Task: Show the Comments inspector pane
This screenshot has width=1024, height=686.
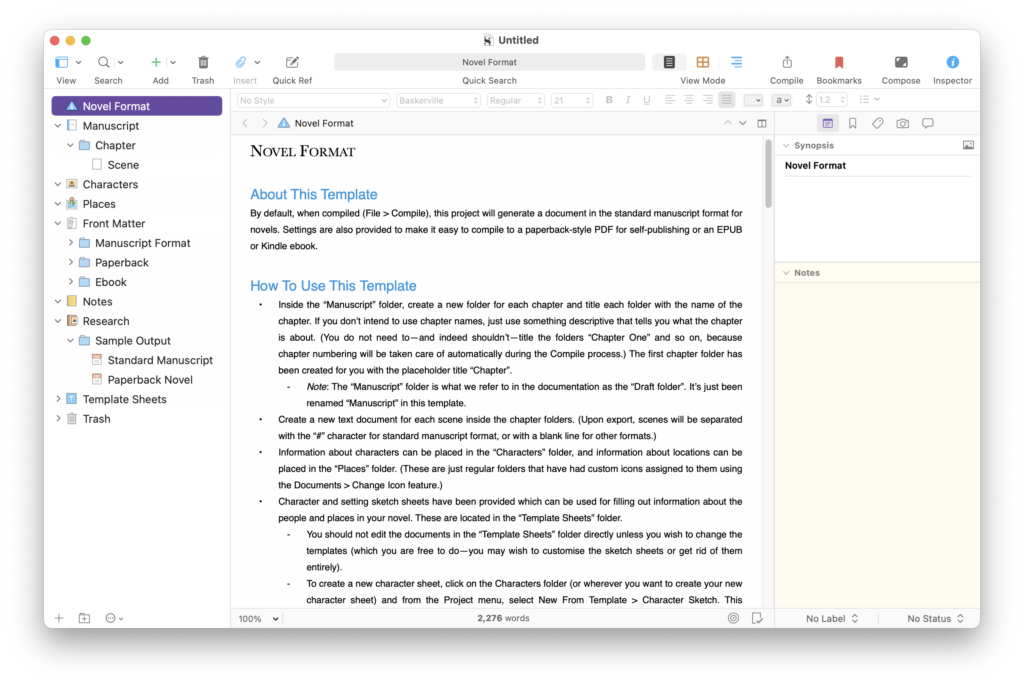Action: [x=928, y=123]
